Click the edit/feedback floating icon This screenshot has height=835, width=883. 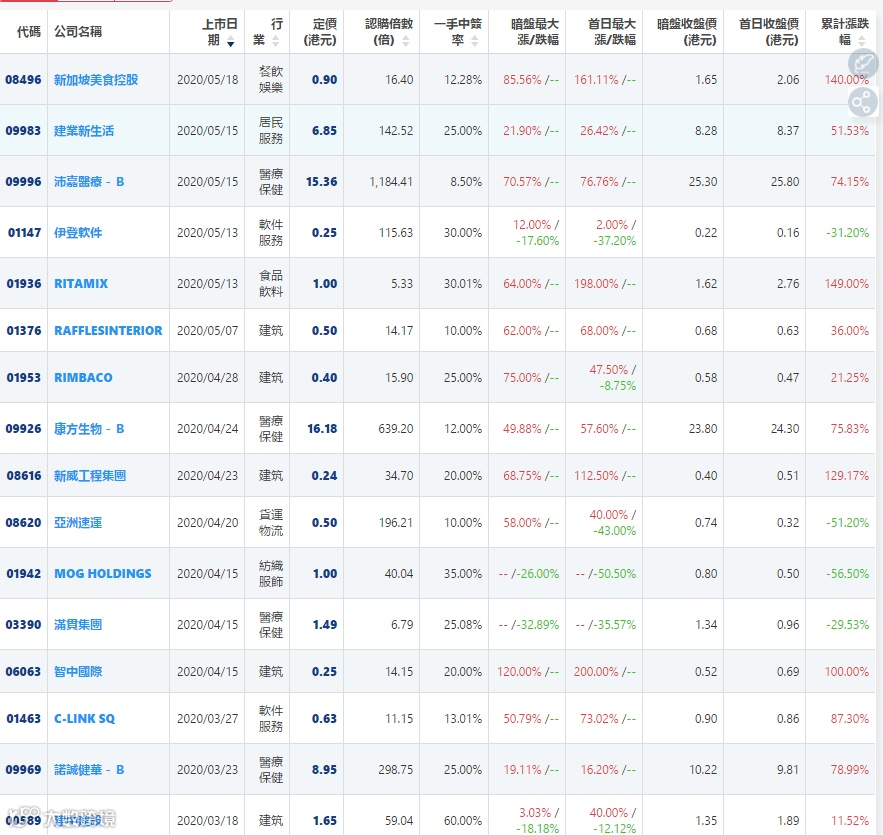coord(863,63)
